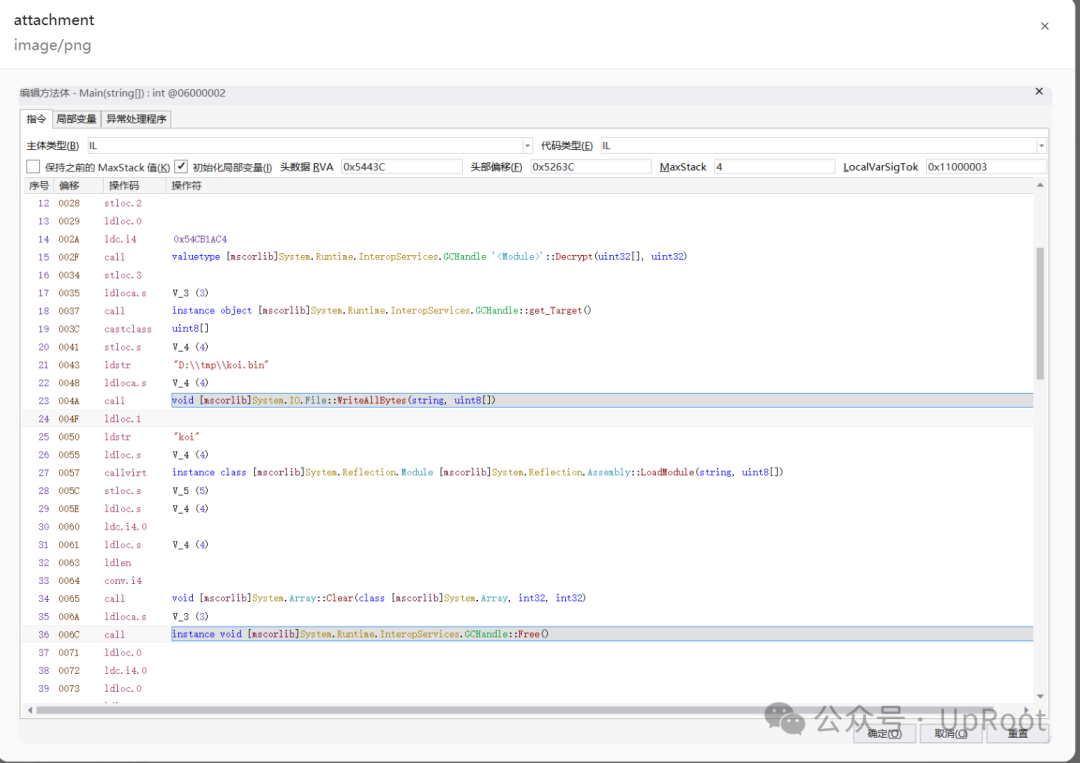This screenshot has height=763, width=1080.
Task: Click the Assembly::LoadModule operand in row 27
Action: pos(477,472)
